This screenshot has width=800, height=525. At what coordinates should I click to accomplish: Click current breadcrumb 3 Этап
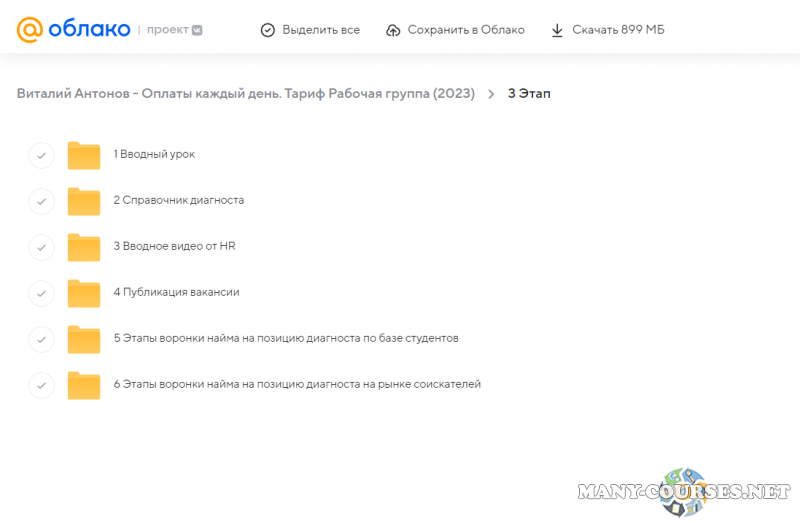point(529,94)
